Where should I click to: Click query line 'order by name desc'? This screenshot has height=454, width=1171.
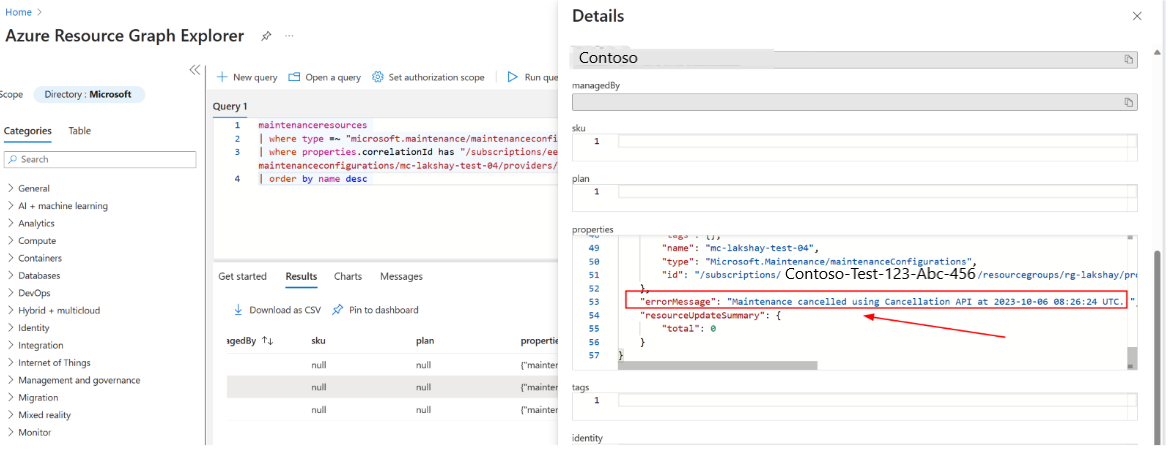coord(313,179)
